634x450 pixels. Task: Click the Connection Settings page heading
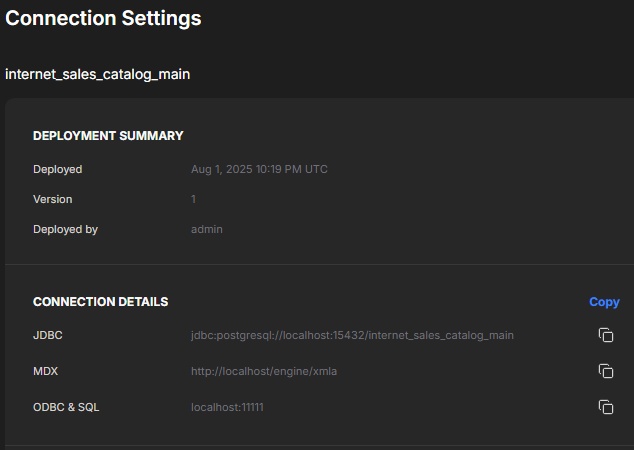(104, 18)
